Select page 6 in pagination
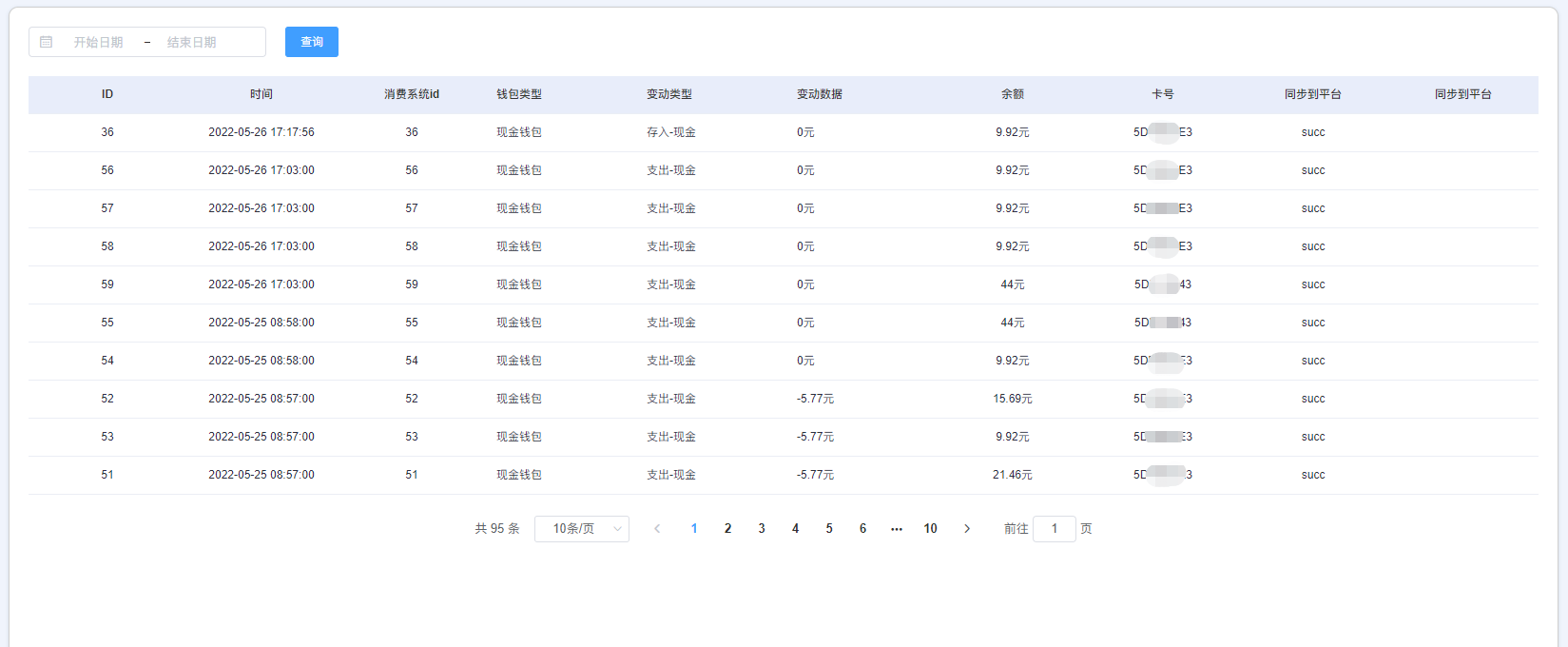Viewport: 1568px width, 647px height. (863, 529)
